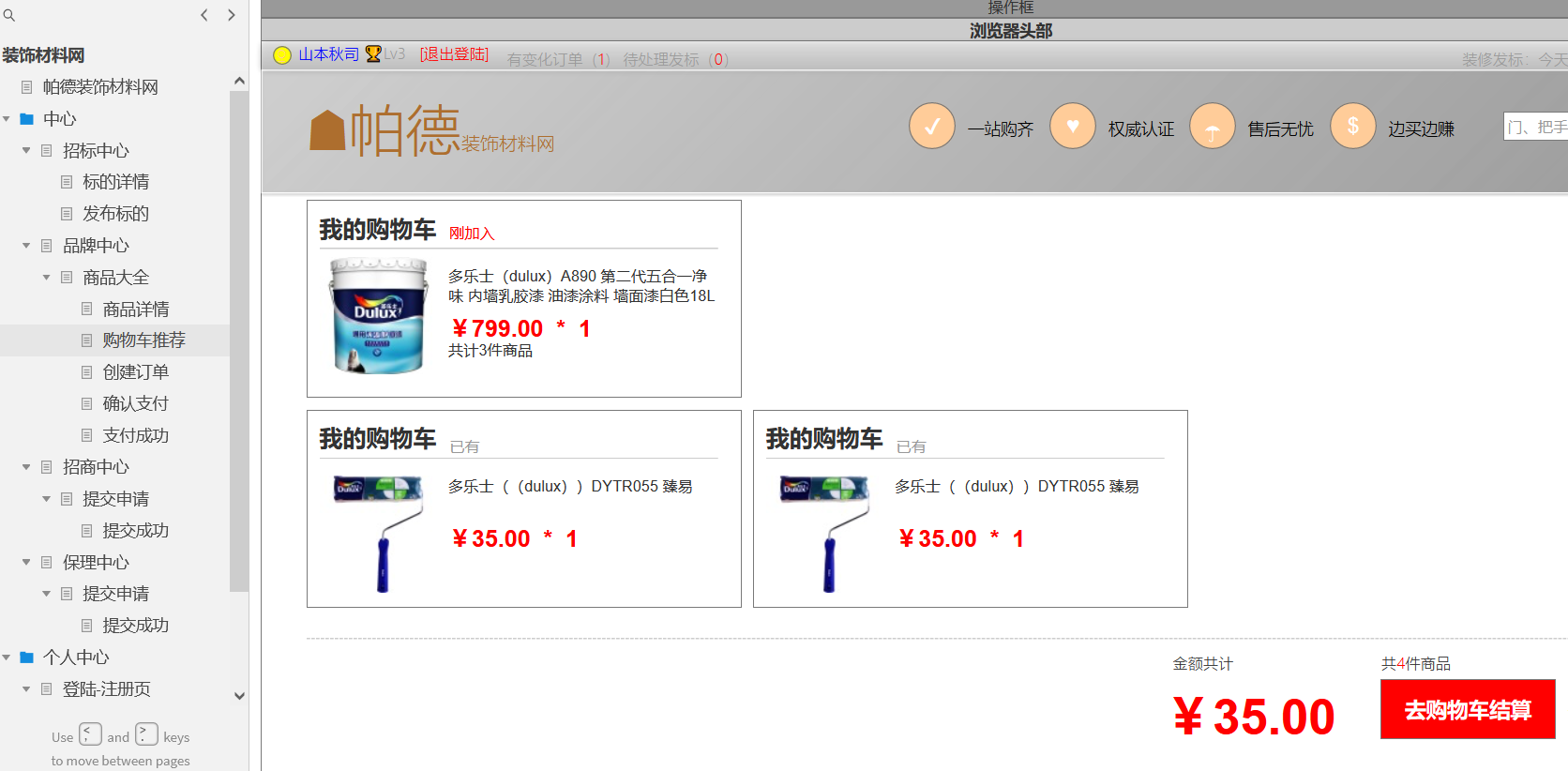Go to next page with right chevron
This screenshot has height=771, width=1568.
232,15
